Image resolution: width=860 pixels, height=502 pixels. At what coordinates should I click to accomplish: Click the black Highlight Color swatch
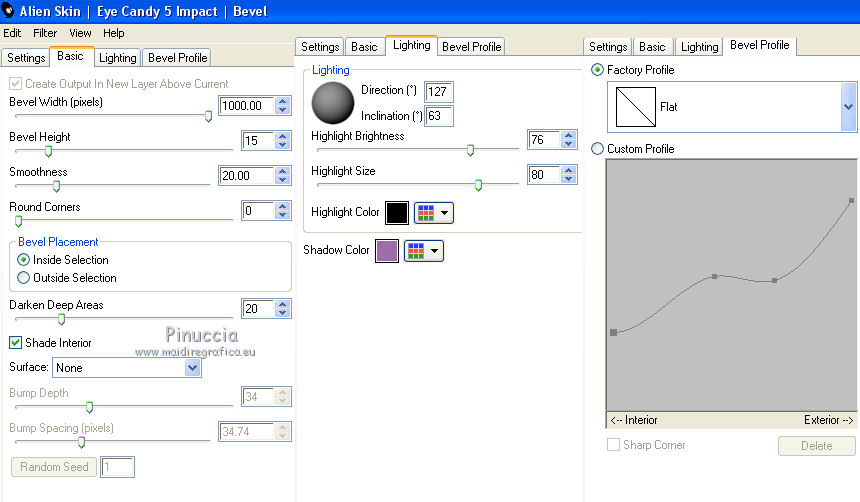[x=397, y=213]
